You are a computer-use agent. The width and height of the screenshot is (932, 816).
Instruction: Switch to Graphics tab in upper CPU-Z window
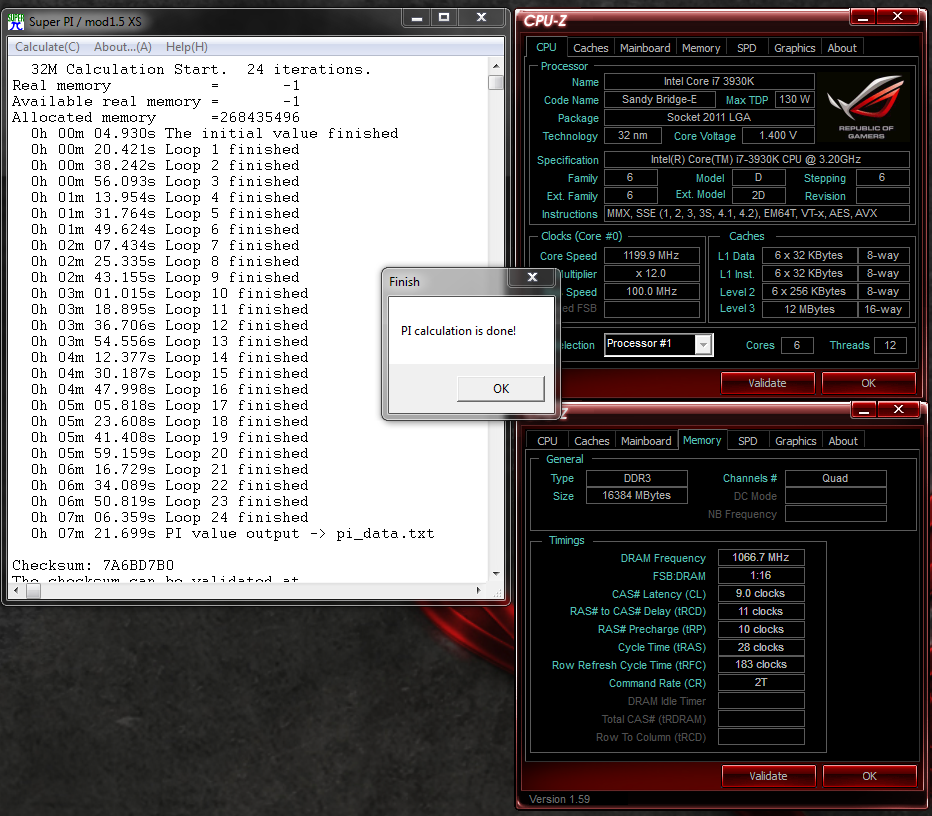click(794, 48)
